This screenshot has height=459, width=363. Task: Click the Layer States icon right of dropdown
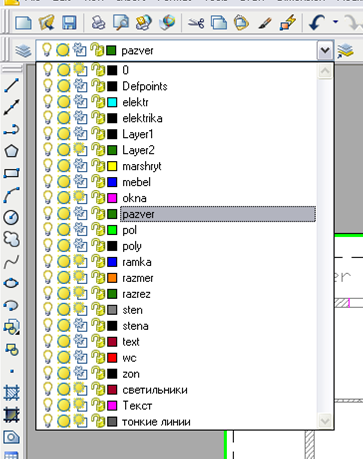[x=345, y=51]
